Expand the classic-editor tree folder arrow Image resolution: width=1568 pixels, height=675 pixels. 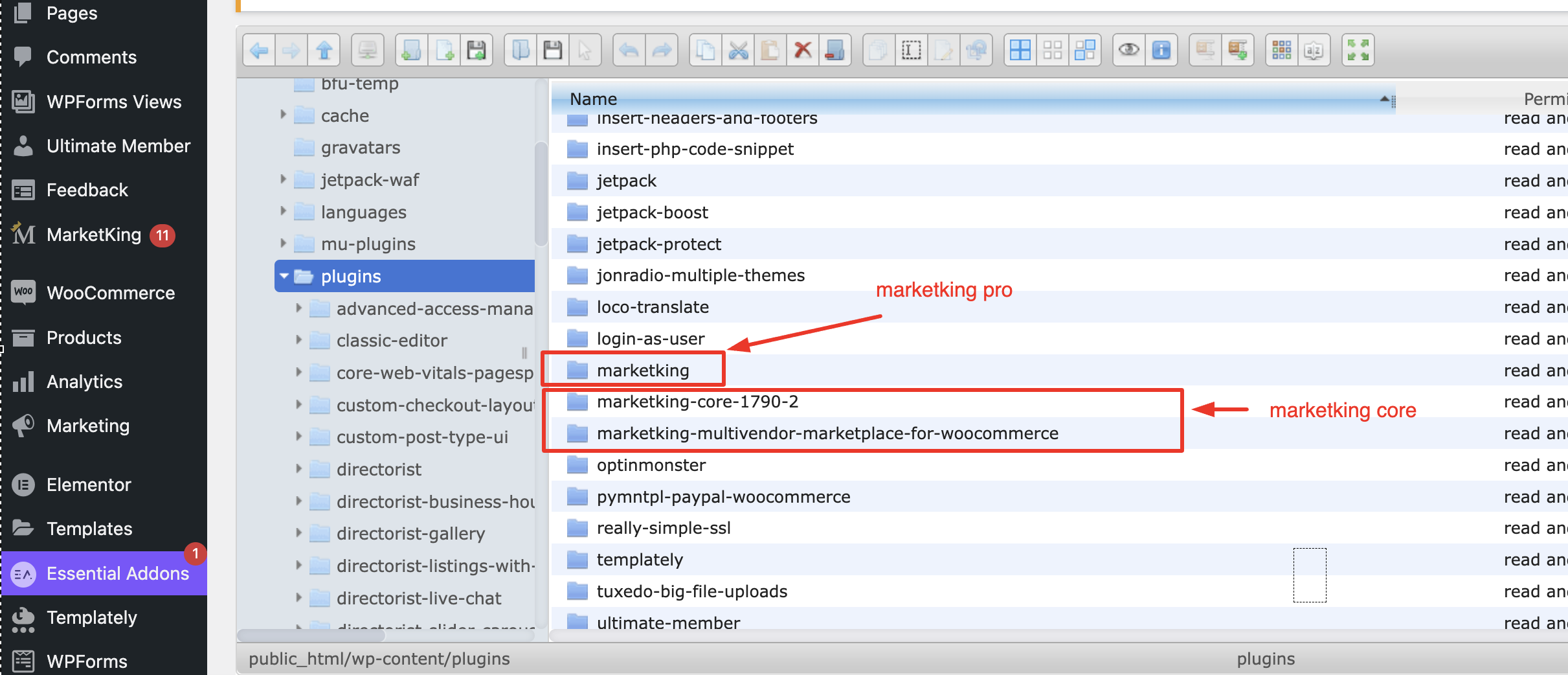tap(298, 340)
